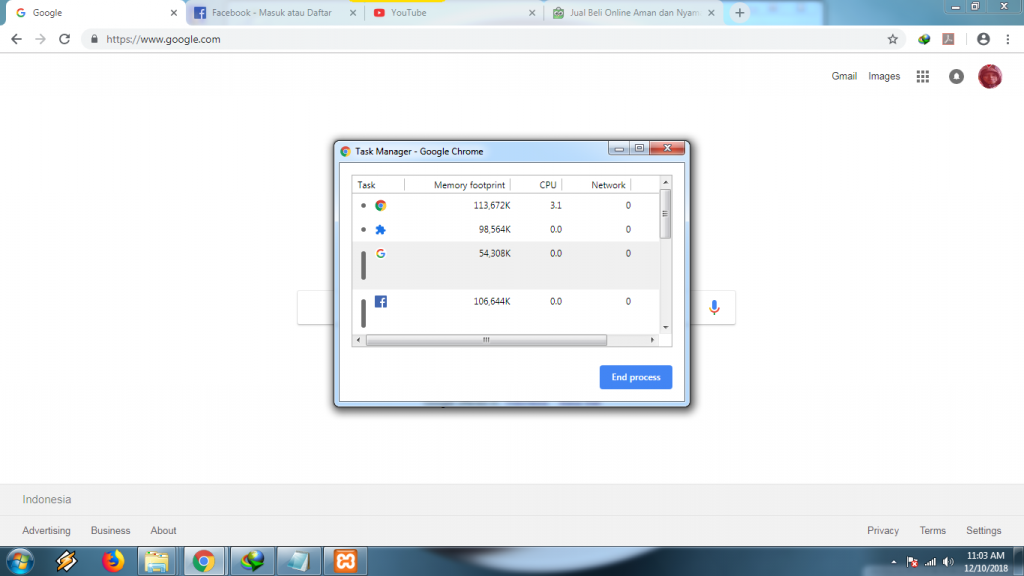The width and height of the screenshot is (1024, 576).
Task: Sort by CPU column header
Action: click(547, 185)
